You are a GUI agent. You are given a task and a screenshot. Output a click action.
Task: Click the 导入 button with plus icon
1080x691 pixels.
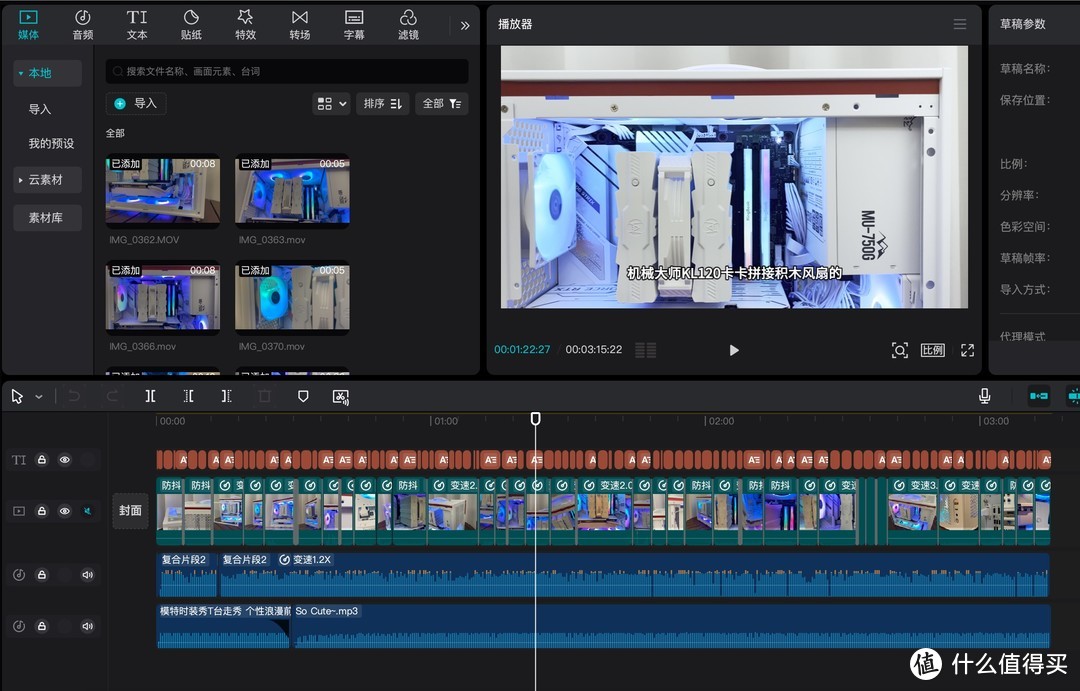point(136,103)
